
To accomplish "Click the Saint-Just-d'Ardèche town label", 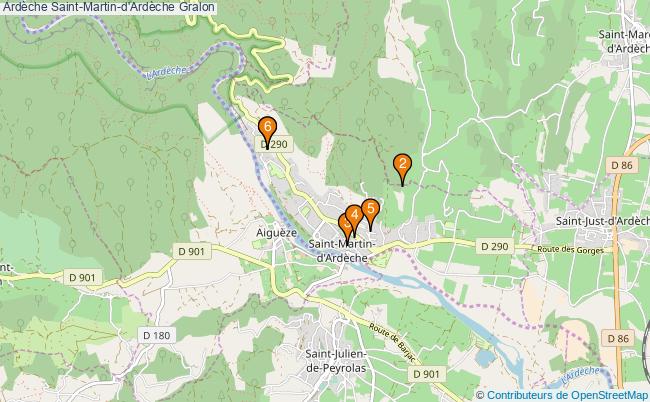I will tap(602, 221).
